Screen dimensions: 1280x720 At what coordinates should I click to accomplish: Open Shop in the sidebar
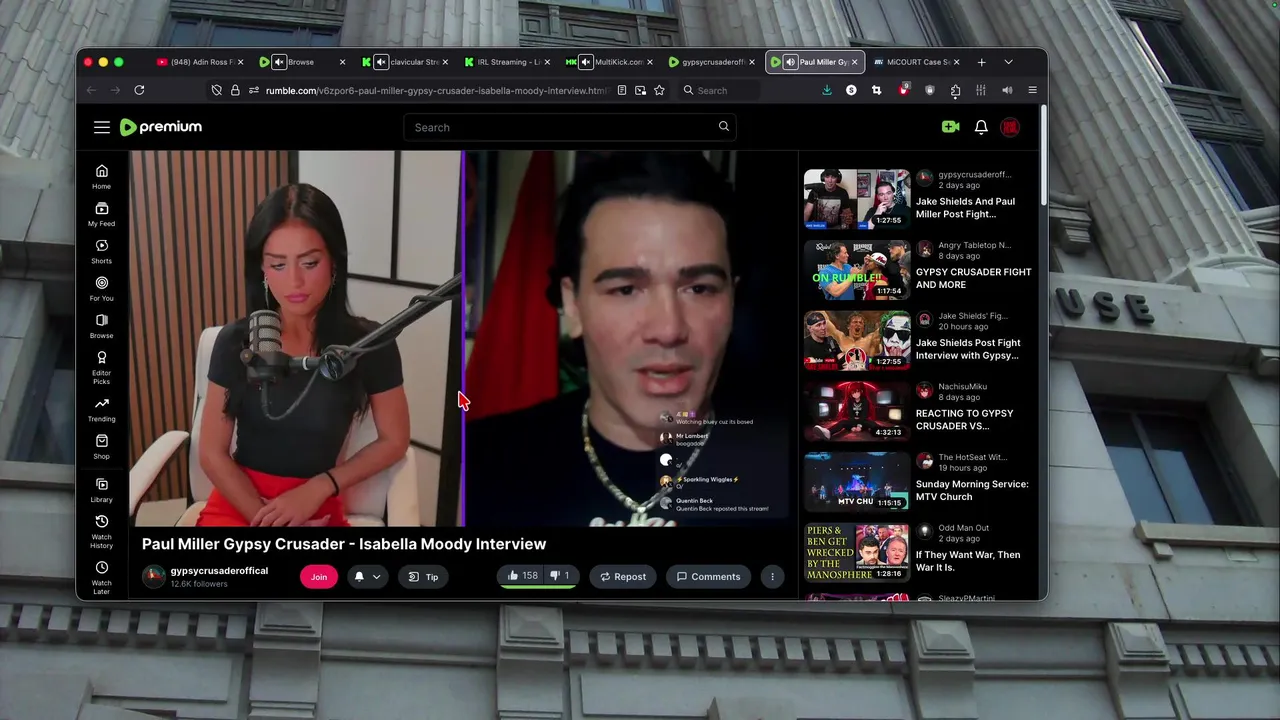[x=102, y=447]
